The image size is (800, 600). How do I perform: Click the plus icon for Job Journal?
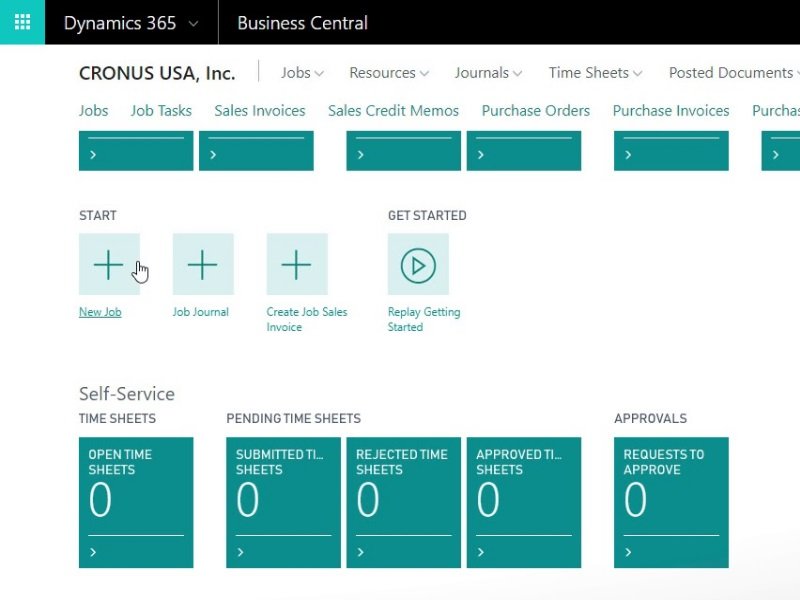(203, 264)
